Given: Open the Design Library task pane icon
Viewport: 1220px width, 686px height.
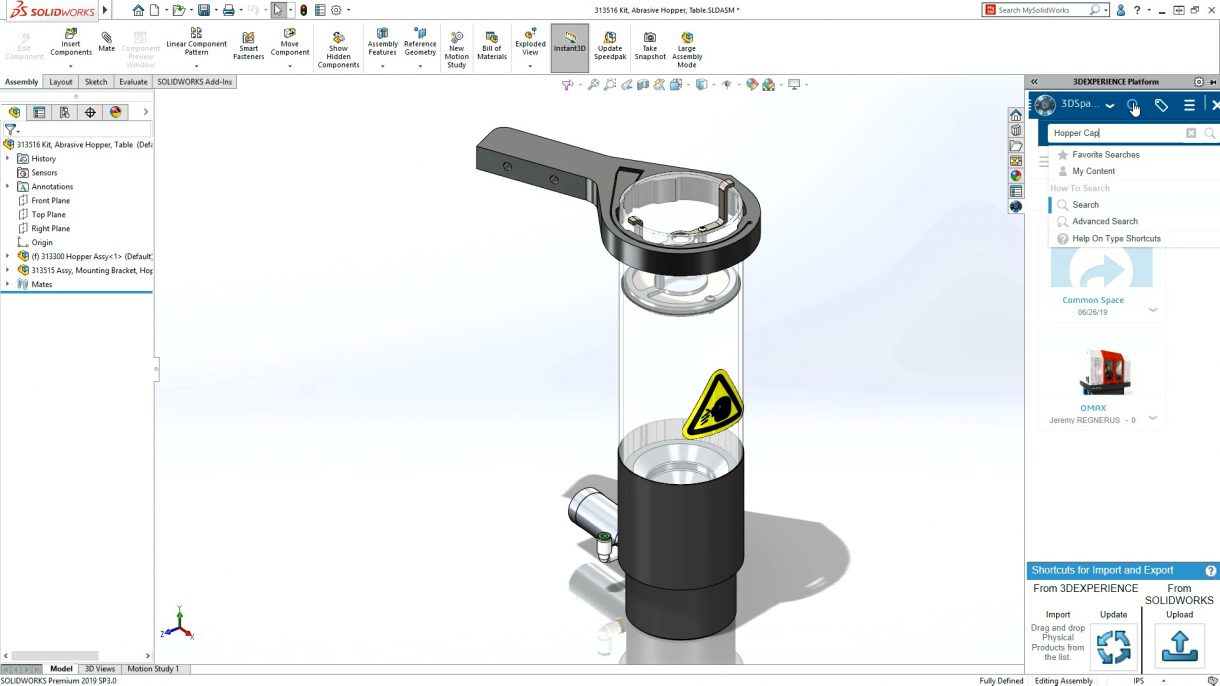Looking at the screenshot, I should (x=1016, y=130).
